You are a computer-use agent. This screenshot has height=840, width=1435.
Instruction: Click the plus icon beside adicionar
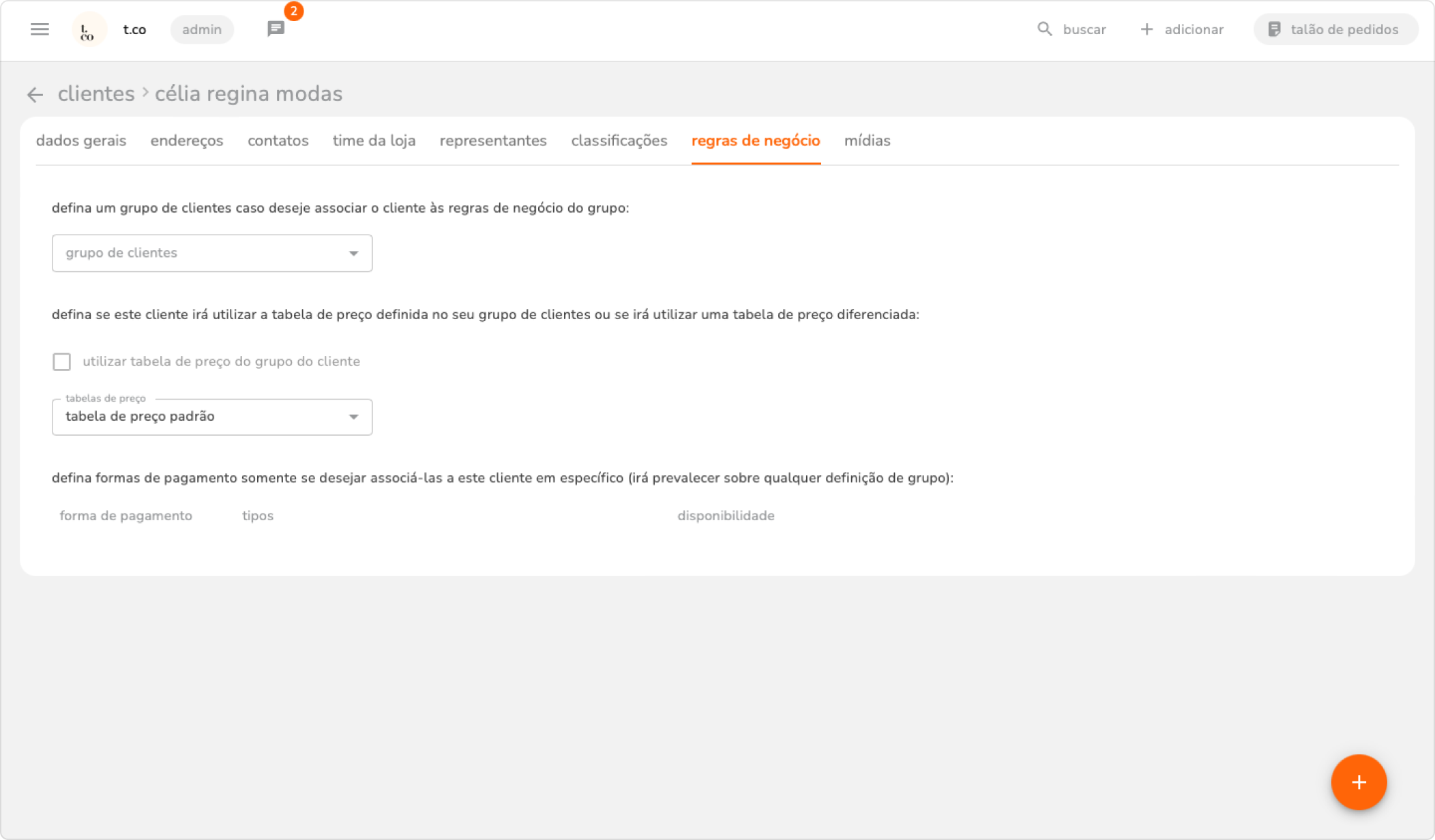[1146, 29]
